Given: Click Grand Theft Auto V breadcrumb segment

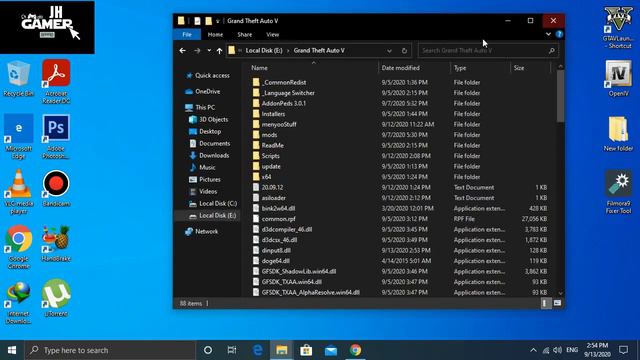Looking at the screenshot, I should tap(319, 51).
